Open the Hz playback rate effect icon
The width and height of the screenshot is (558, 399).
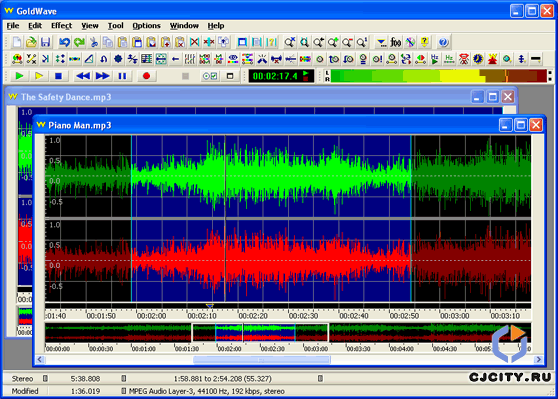[435, 59]
